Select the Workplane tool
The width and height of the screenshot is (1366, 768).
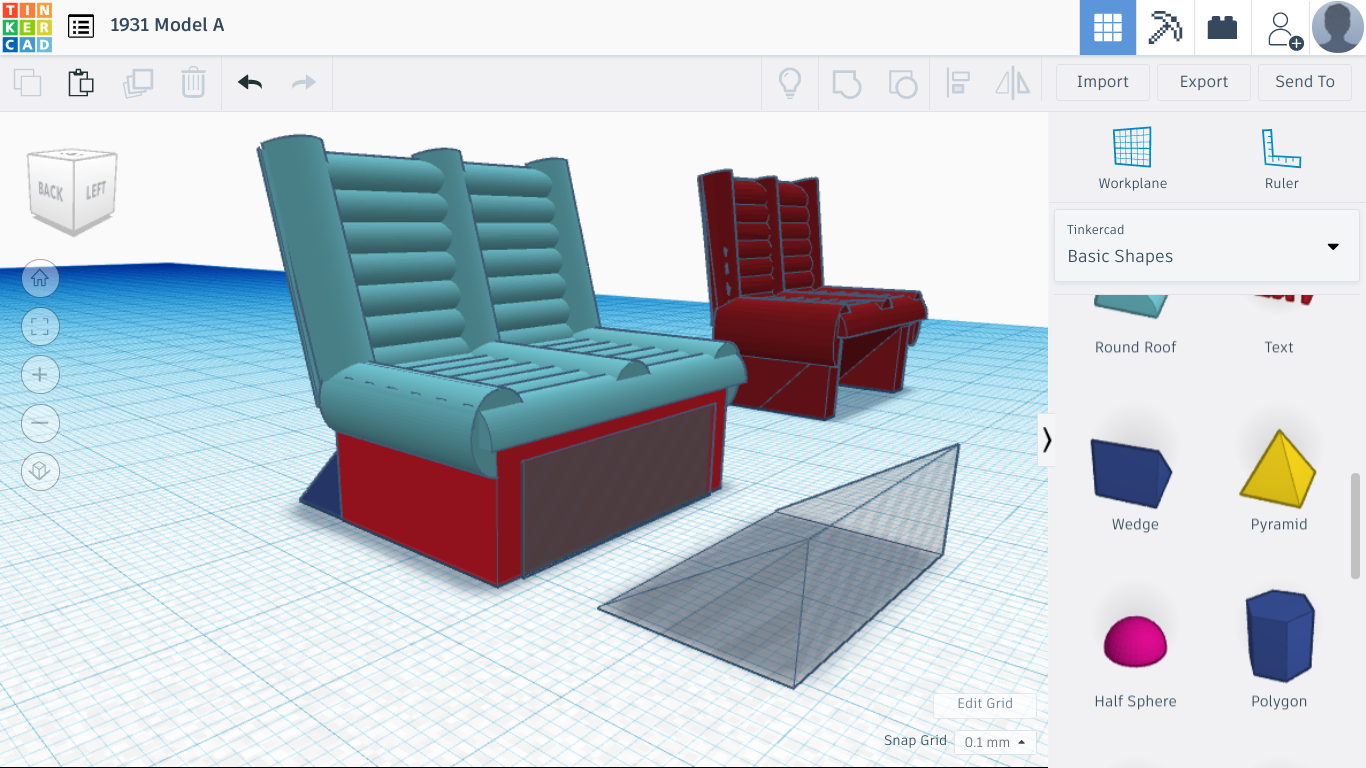click(1133, 158)
